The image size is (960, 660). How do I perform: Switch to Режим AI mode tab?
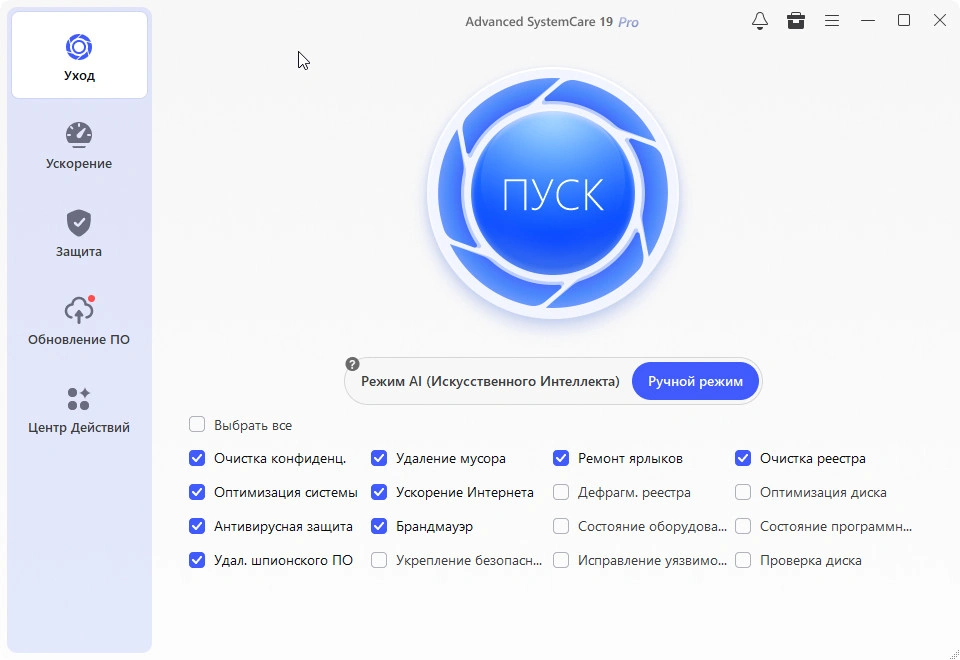[490, 382]
